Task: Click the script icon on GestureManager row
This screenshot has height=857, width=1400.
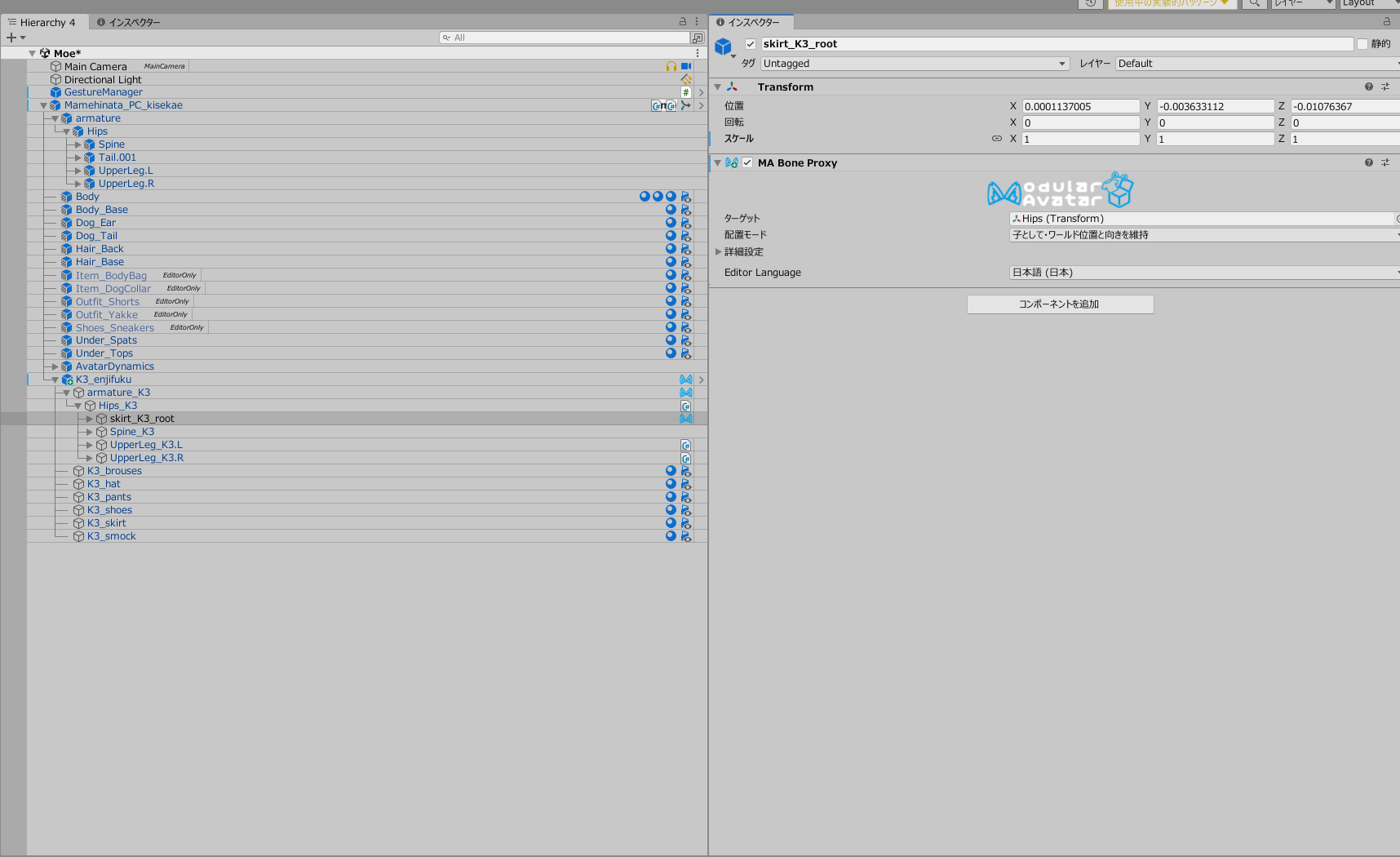Action: click(685, 92)
